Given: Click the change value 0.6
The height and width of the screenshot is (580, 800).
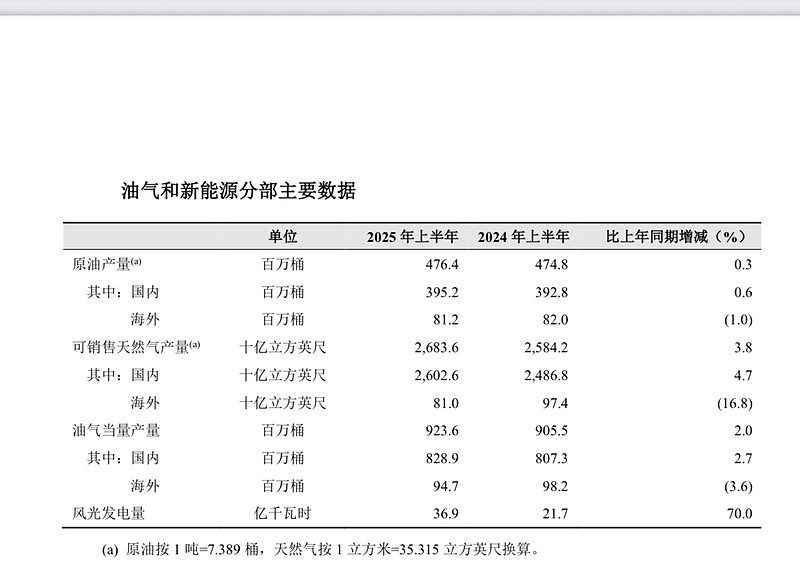Looking at the screenshot, I should tap(743, 292).
